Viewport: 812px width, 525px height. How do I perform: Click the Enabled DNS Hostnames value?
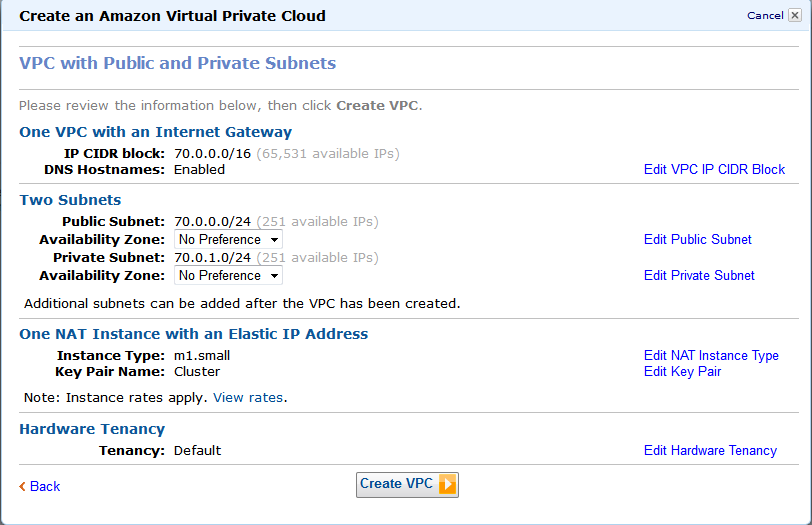point(199,170)
